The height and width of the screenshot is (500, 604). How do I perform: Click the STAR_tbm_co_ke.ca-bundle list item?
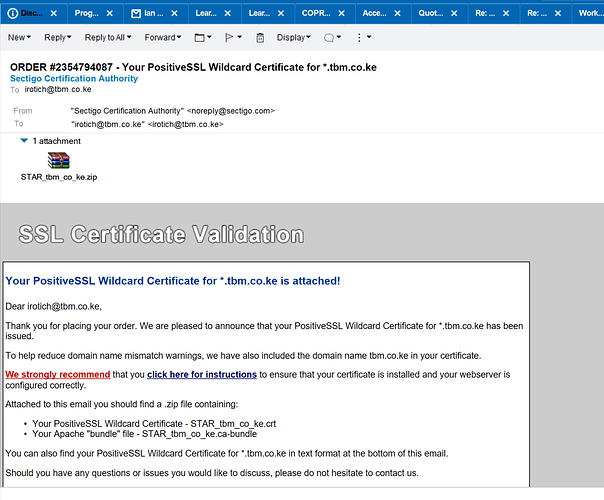pos(144,434)
